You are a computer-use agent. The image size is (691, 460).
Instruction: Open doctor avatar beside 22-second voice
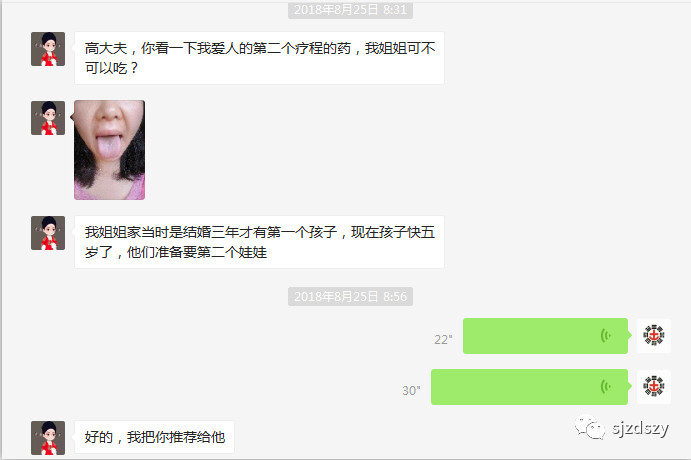pos(654,336)
